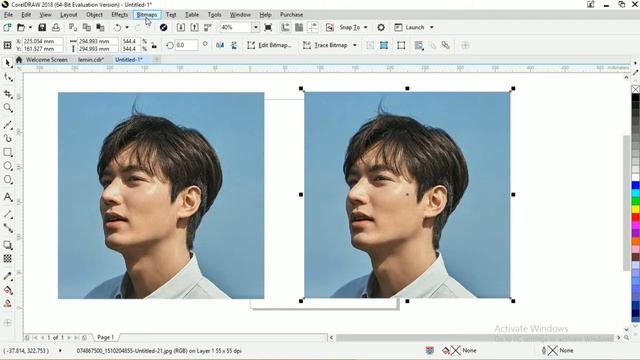Toggle the lock ratio padlock
This screenshot has height=360, width=640.
pos(154,45)
